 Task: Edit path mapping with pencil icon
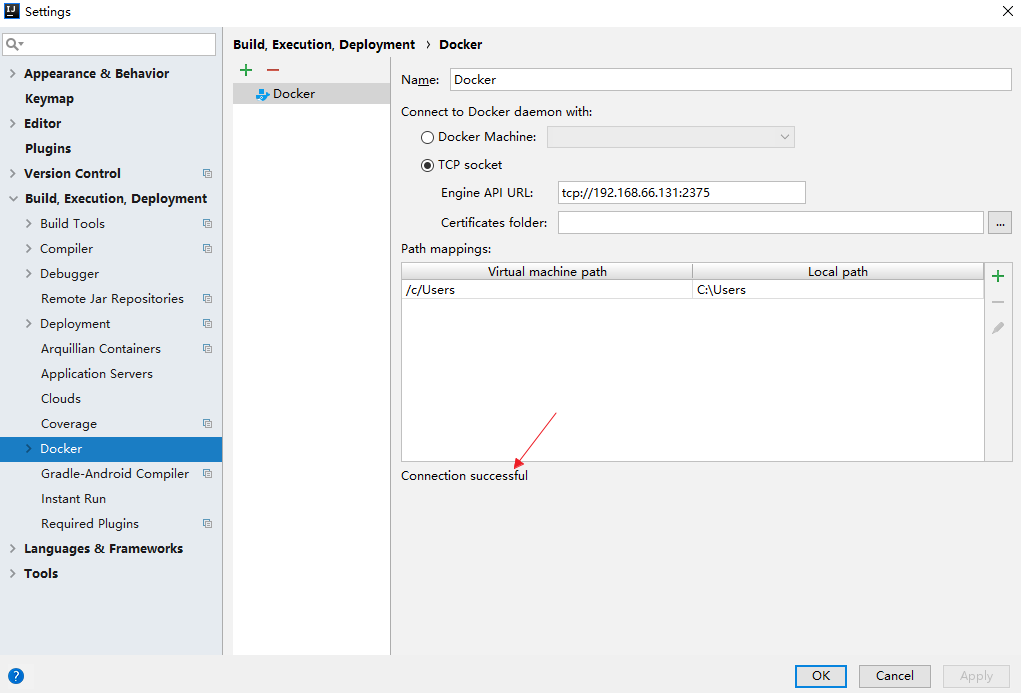[998, 328]
